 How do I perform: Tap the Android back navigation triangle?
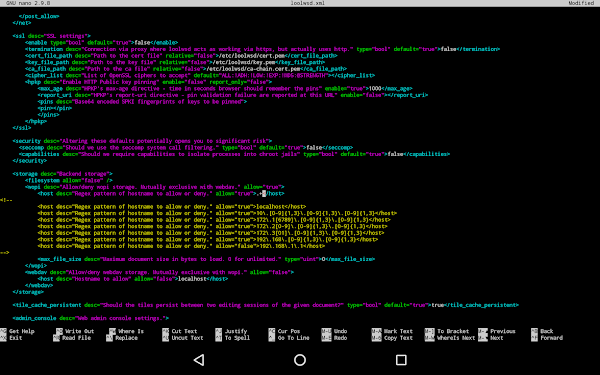(199, 360)
